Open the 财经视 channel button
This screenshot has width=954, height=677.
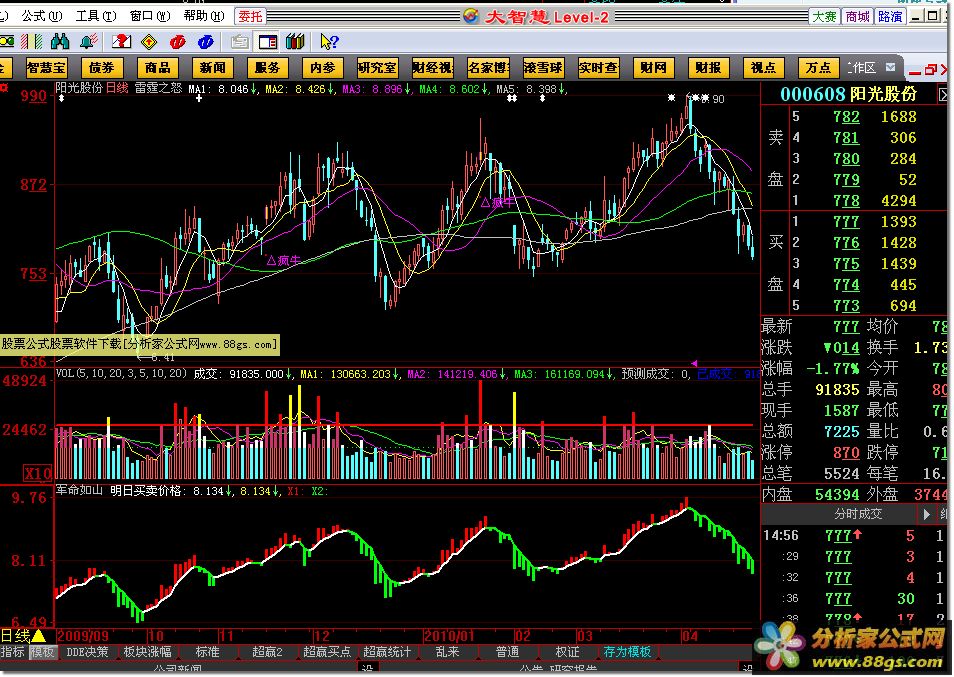(432, 68)
